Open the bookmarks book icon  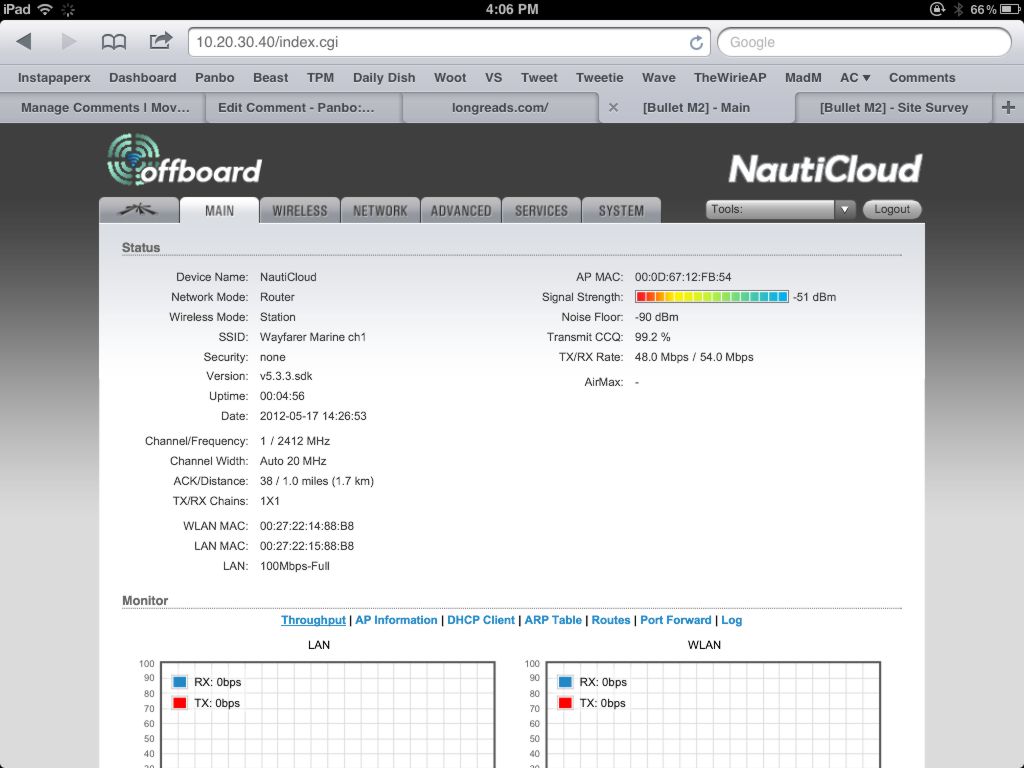coord(114,42)
